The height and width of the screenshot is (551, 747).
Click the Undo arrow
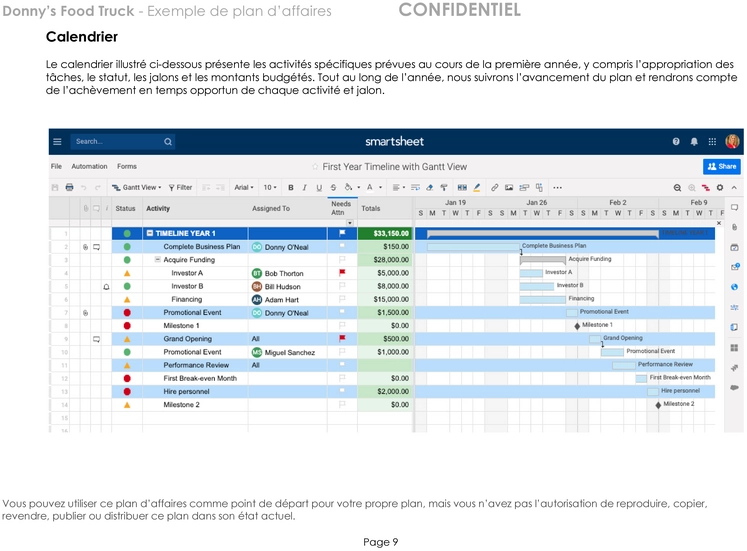click(83, 188)
